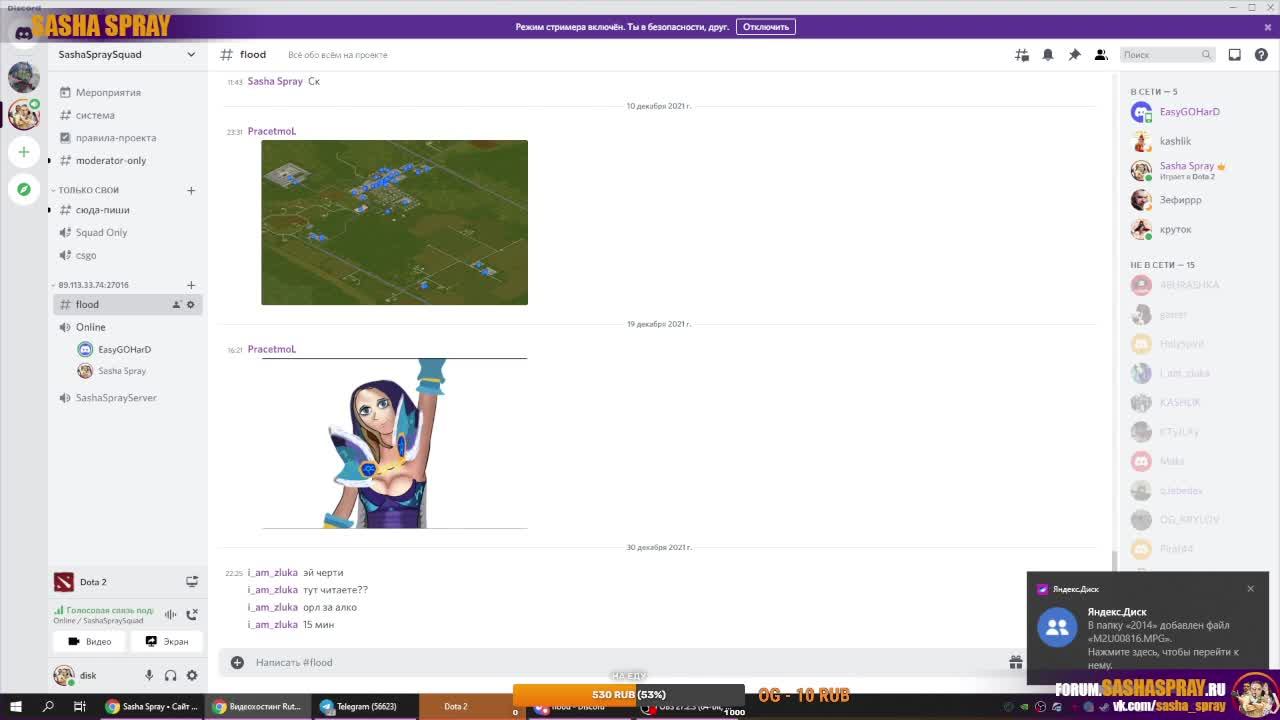Add channel to ТОЛЬКО СВОИ category
The width and height of the screenshot is (1280, 720).
[191, 190]
